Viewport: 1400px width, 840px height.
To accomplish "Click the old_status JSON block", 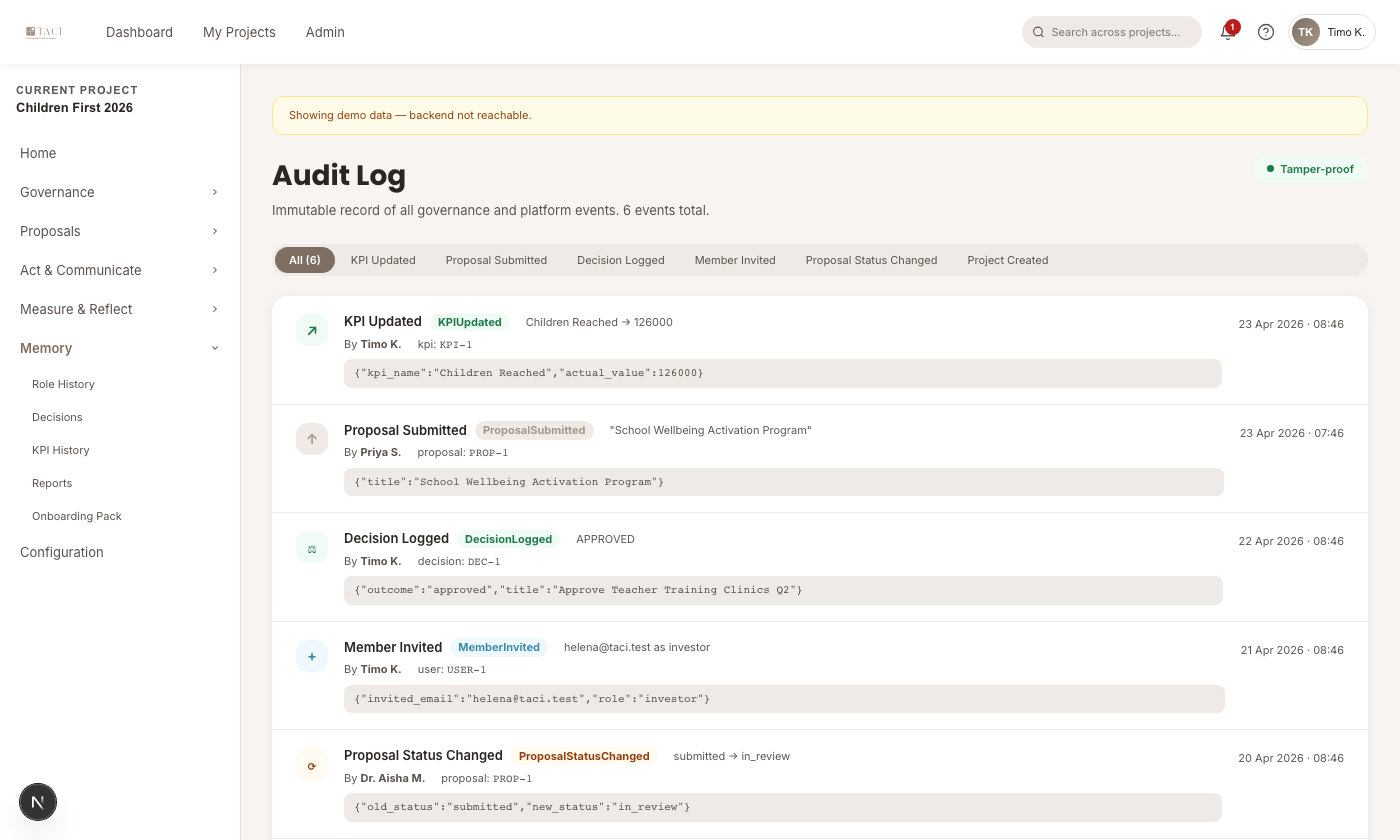I will pyautogui.click(x=783, y=807).
